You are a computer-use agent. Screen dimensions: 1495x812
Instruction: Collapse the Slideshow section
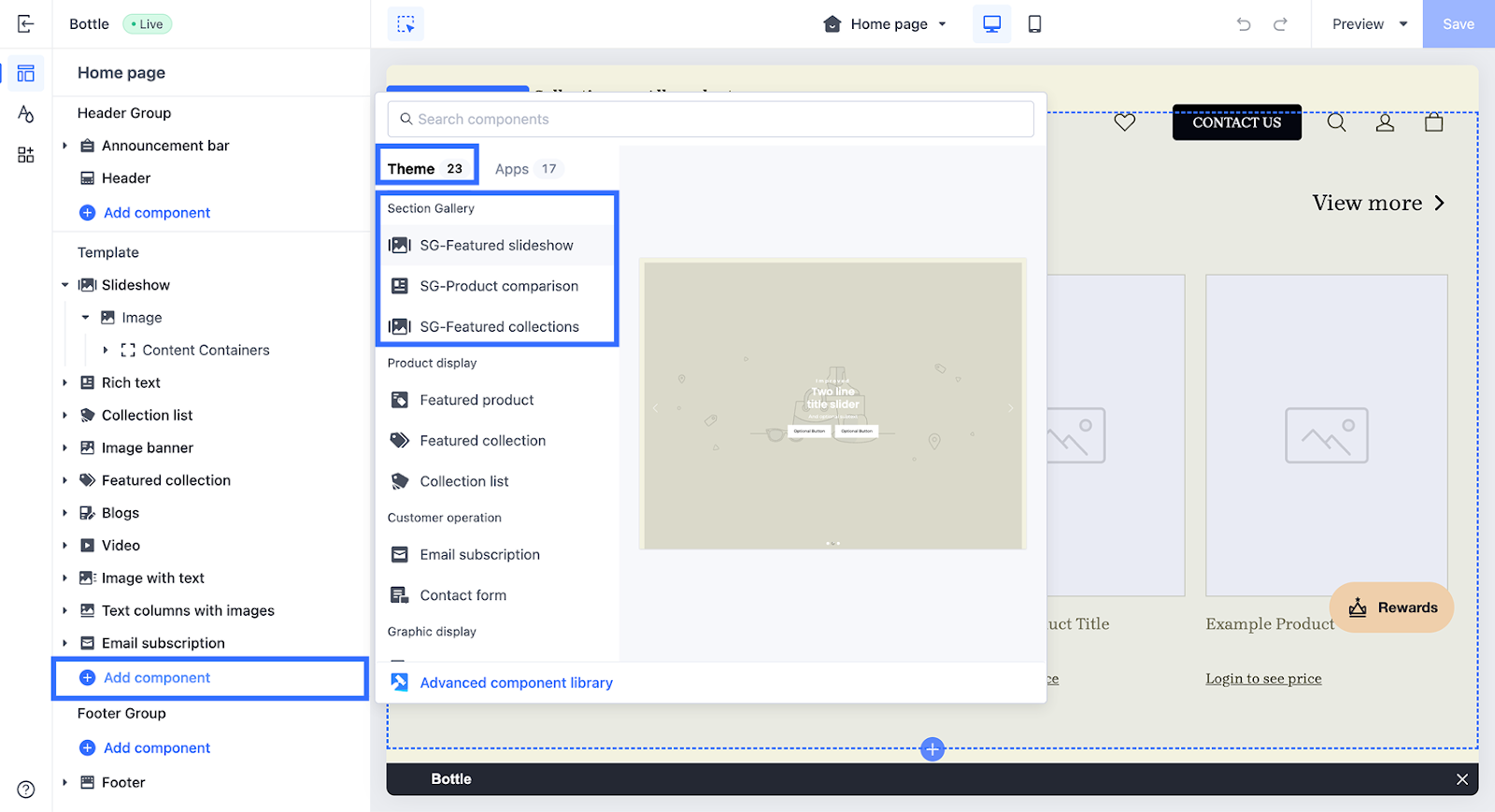(64, 285)
